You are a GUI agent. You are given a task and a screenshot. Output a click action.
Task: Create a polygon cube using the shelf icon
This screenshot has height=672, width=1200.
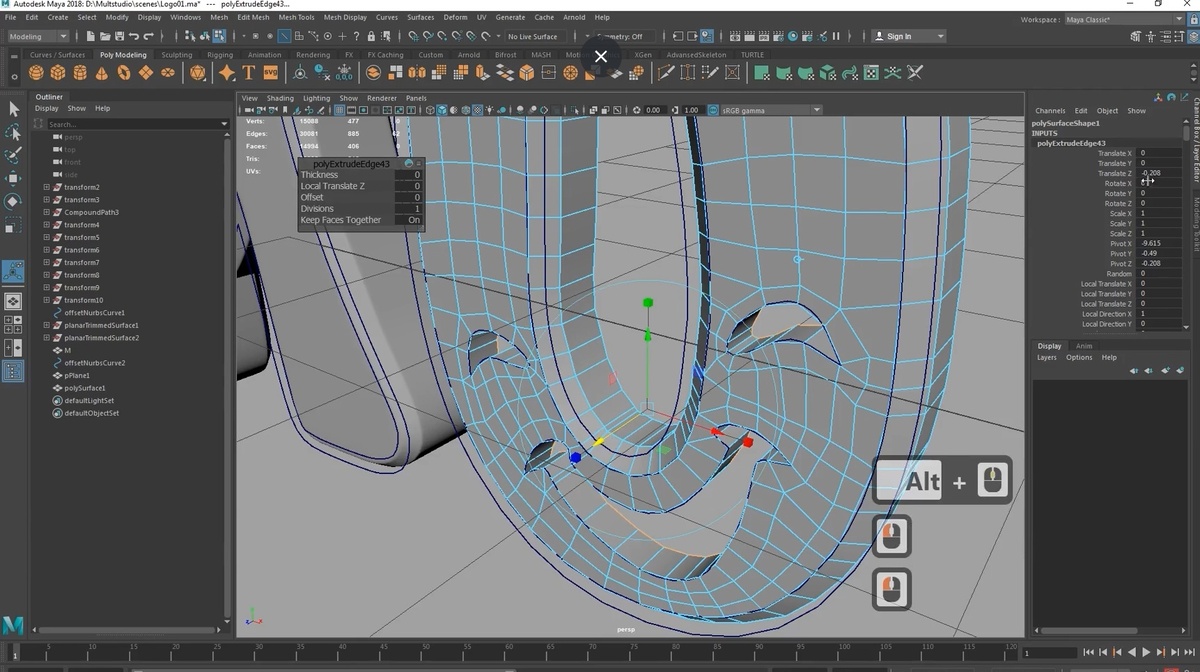[57, 72]
